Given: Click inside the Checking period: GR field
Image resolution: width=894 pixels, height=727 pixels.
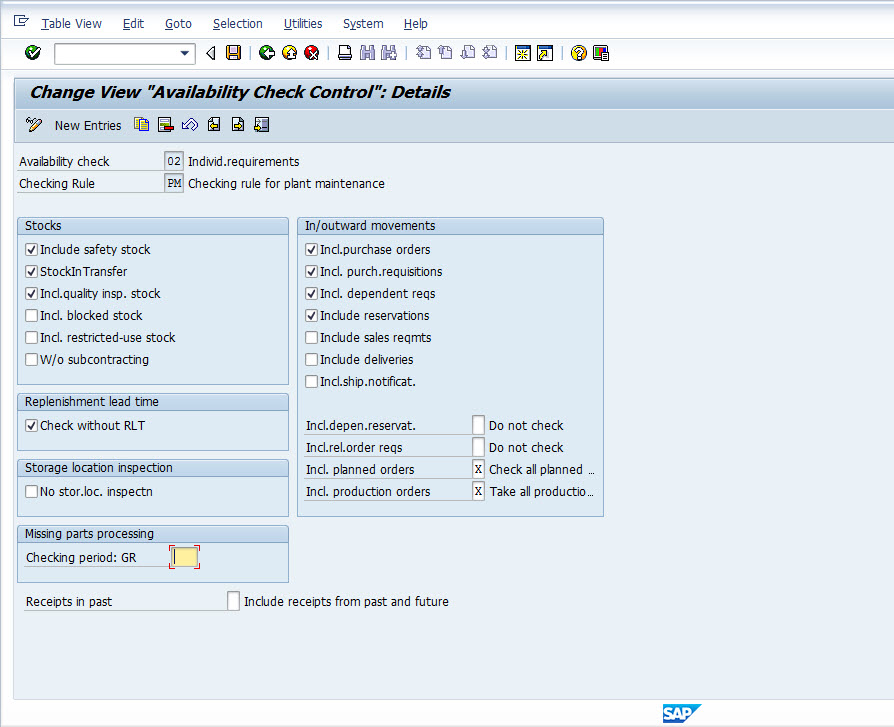Looking at the screenshot, I should (184, 556).
